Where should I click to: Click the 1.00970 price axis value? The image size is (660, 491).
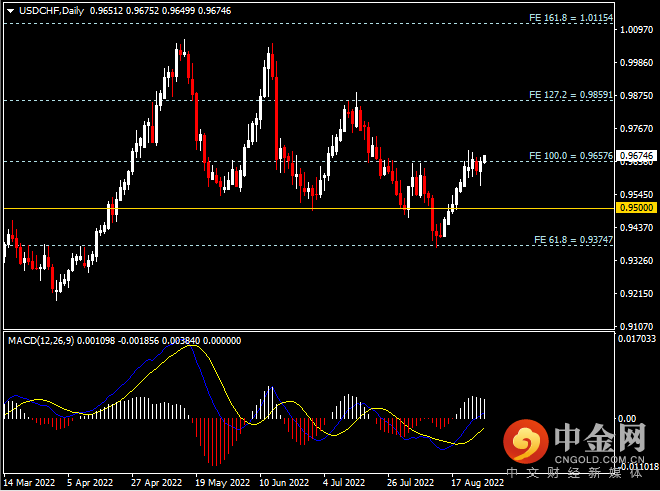(636, 29)
